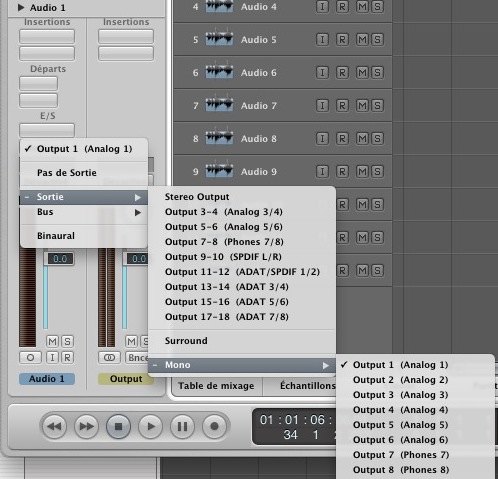Select Output 15-16 (ADAT 5/6)
This screenshot has width=498, height=479.
(242, 302)
